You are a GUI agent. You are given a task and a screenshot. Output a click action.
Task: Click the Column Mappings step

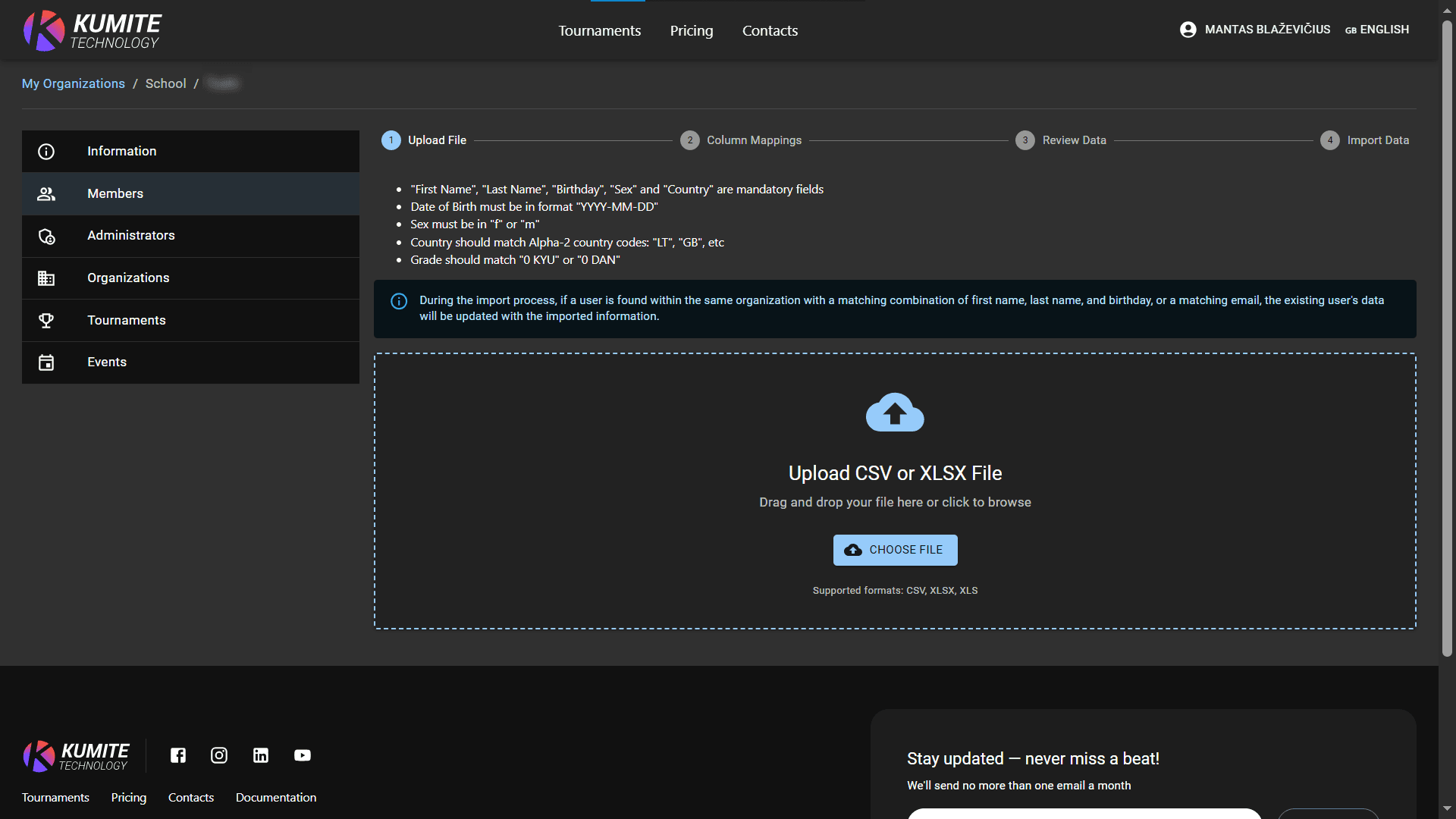click(753, 140)
